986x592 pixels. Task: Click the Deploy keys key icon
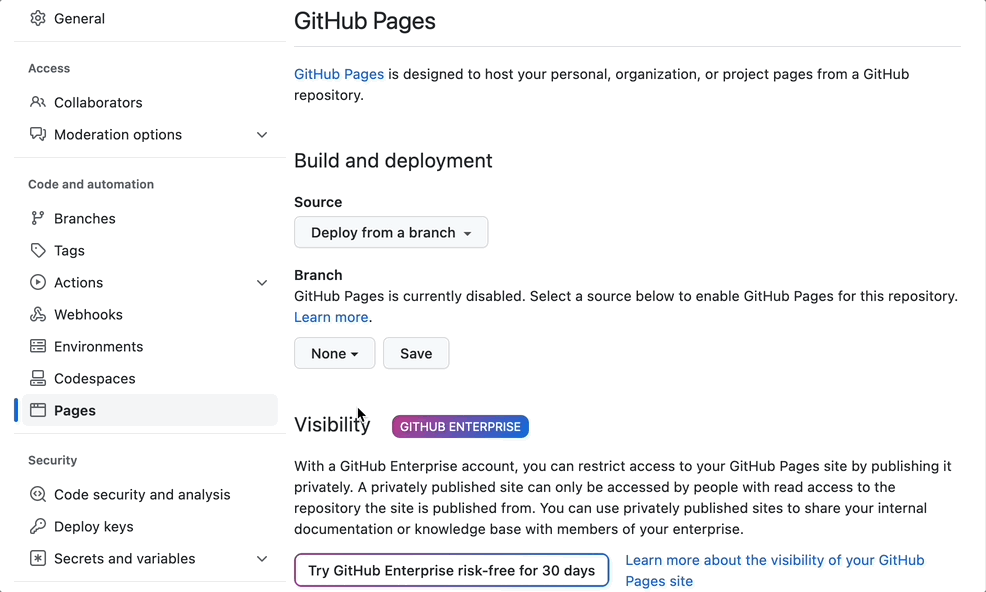(x=38, y=527)
